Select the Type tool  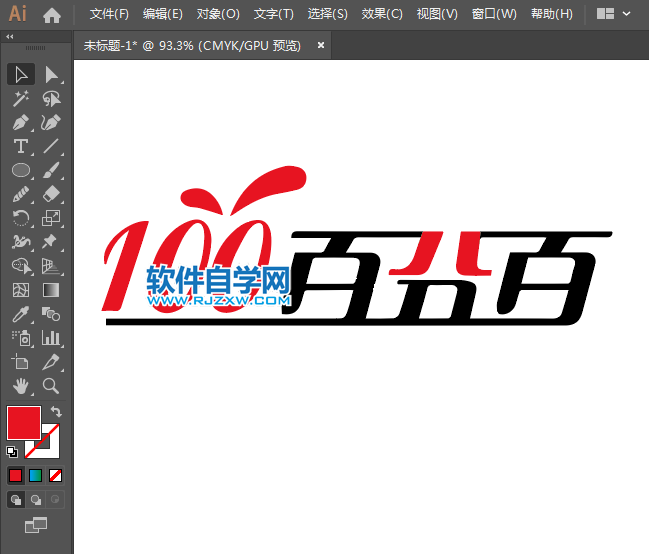tap(21, 147)
